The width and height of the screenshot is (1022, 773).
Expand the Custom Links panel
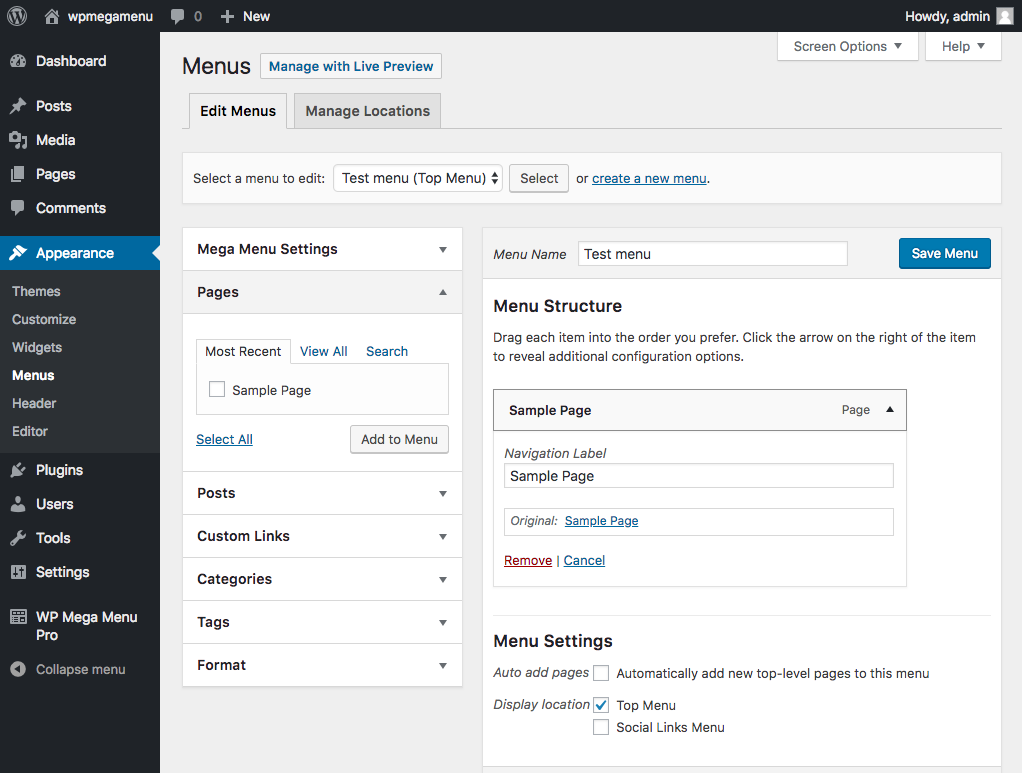[323, 536]
